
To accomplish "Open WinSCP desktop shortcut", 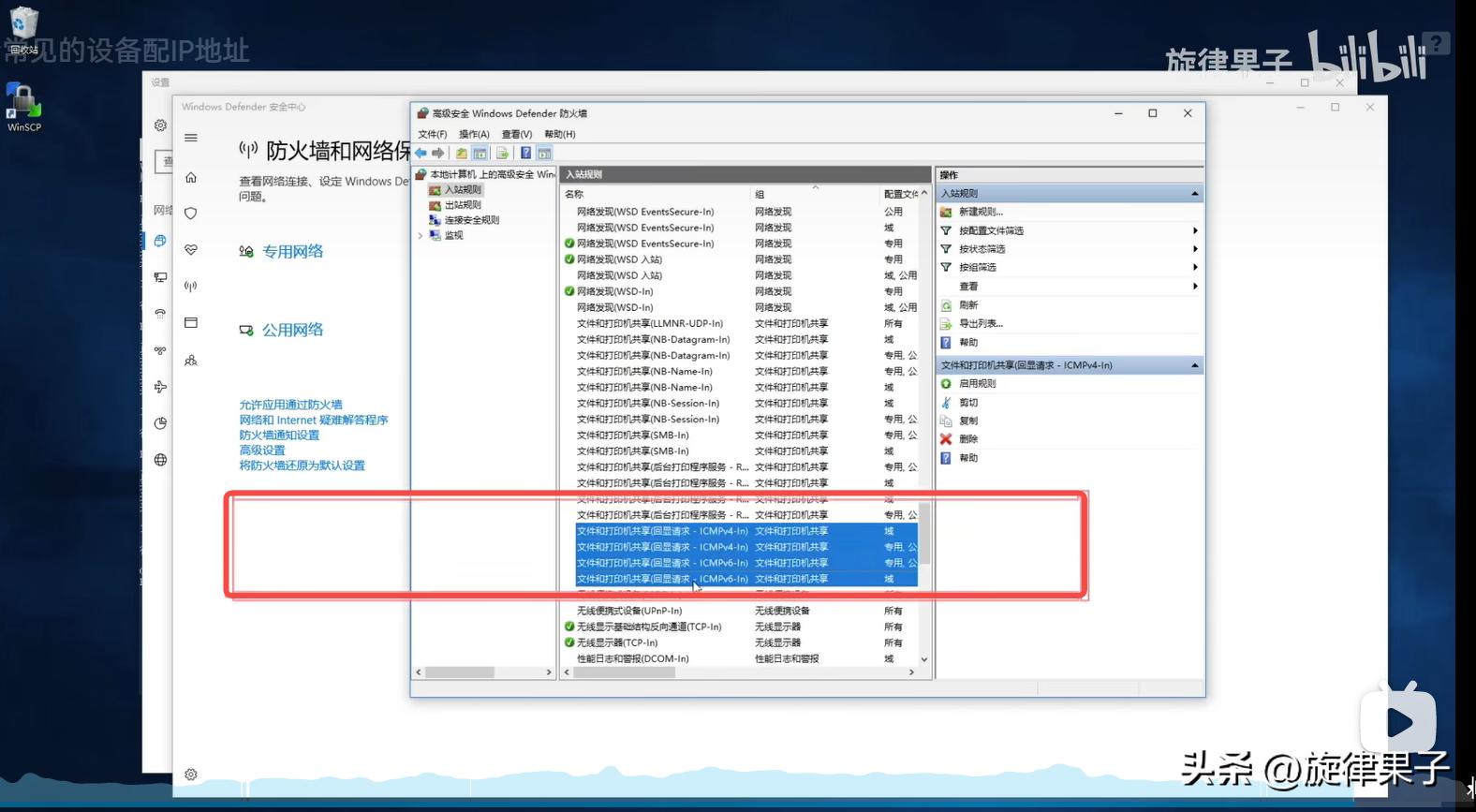I will coord(23,107).
